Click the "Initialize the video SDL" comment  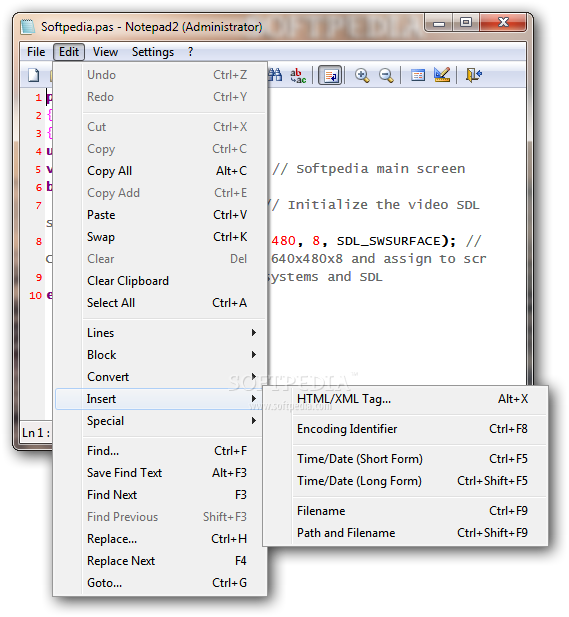pos(384,205)
